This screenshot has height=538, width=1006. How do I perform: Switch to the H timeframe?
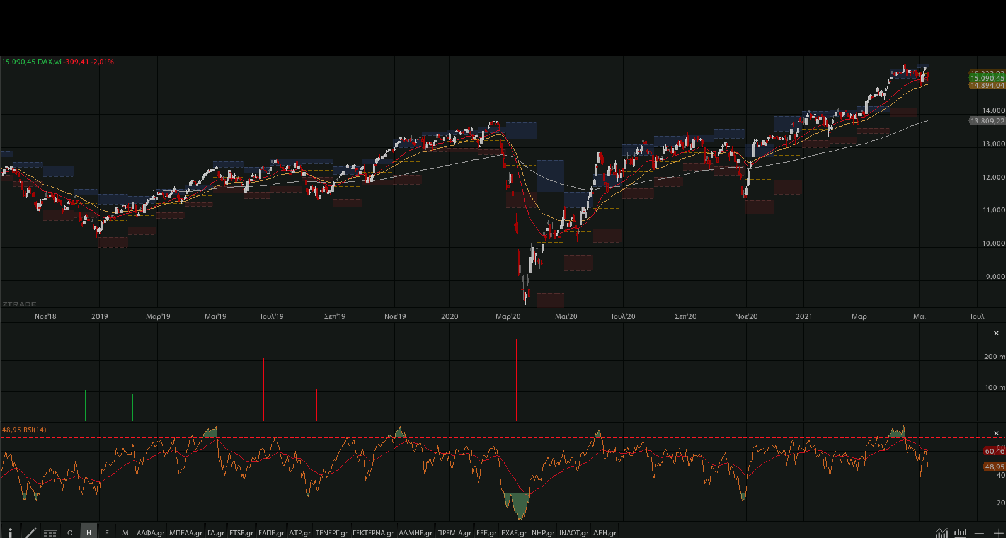point(89,532)
